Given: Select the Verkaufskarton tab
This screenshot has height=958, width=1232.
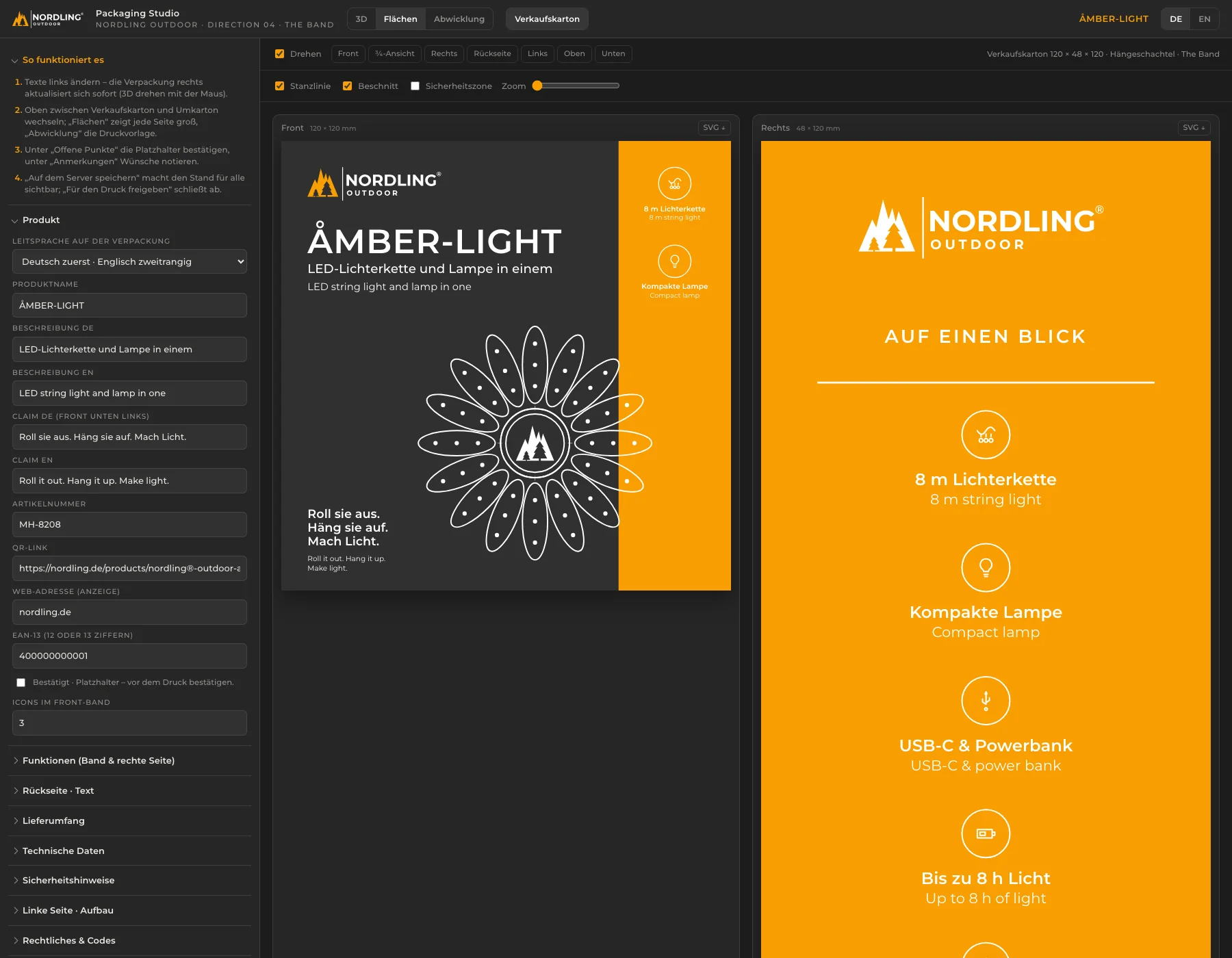Looking at the screenshot, I should [x=547, y=18].
